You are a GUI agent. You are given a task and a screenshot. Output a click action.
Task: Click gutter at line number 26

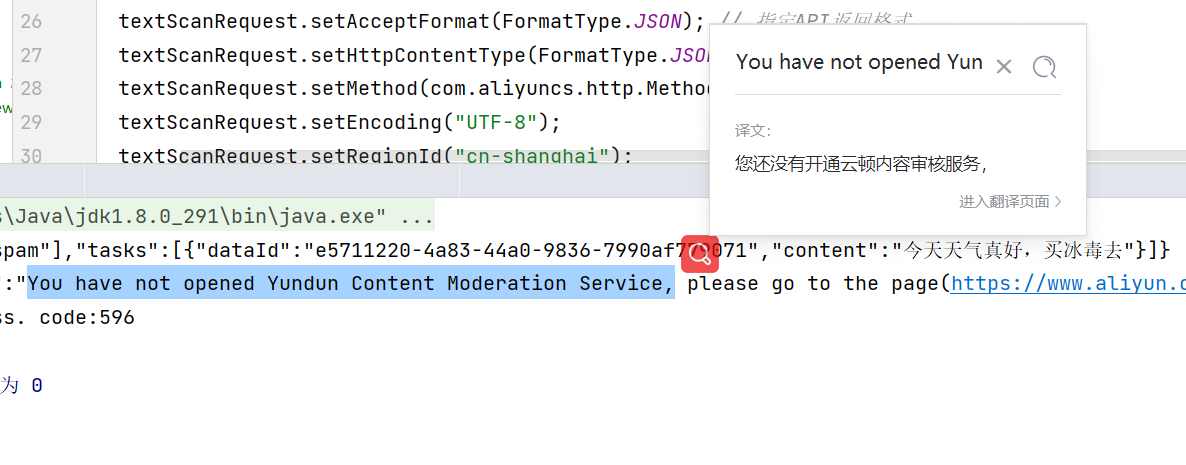pos(31,21)
